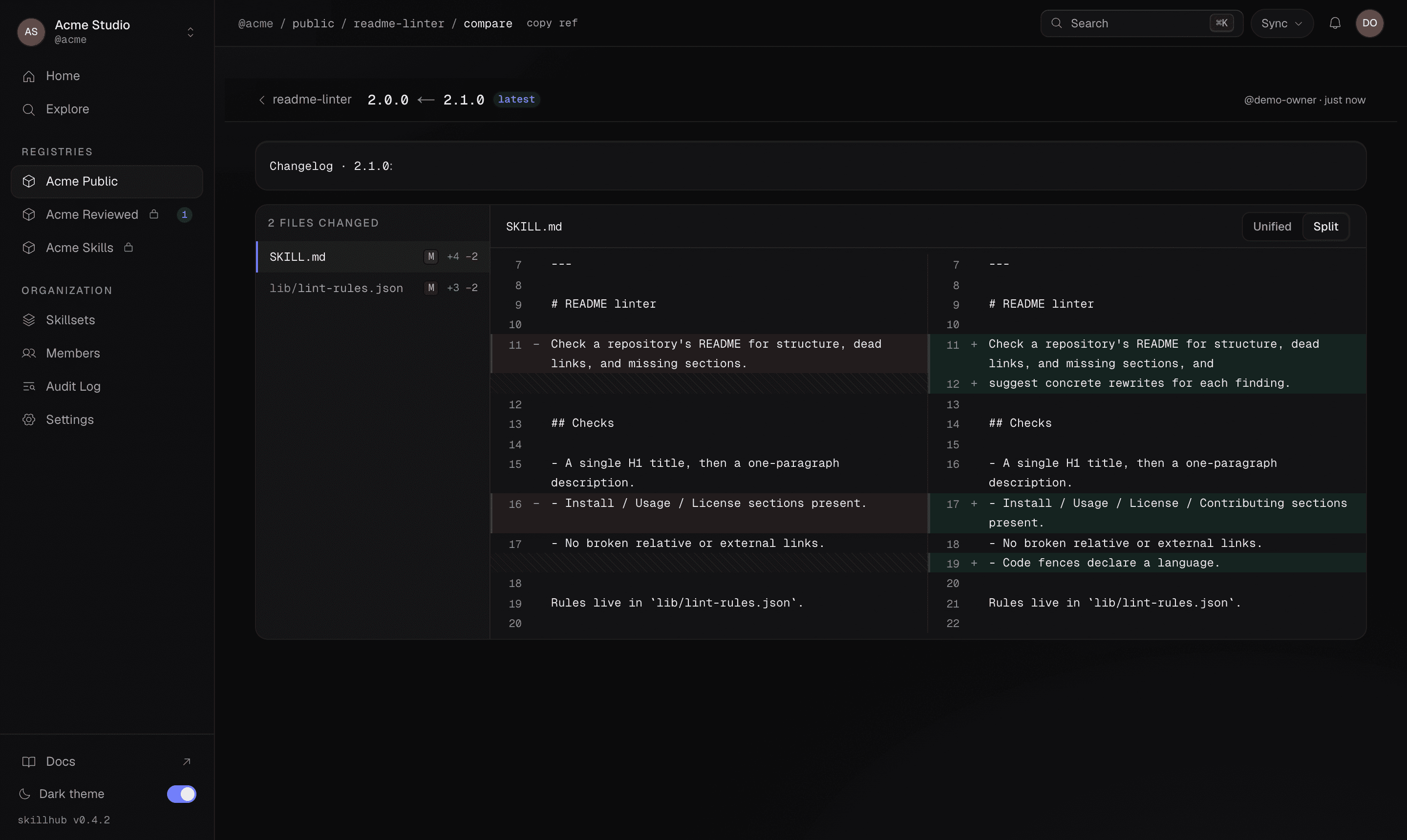
Task: Click the lock icon next to Acme Skills
Action: 128,247
